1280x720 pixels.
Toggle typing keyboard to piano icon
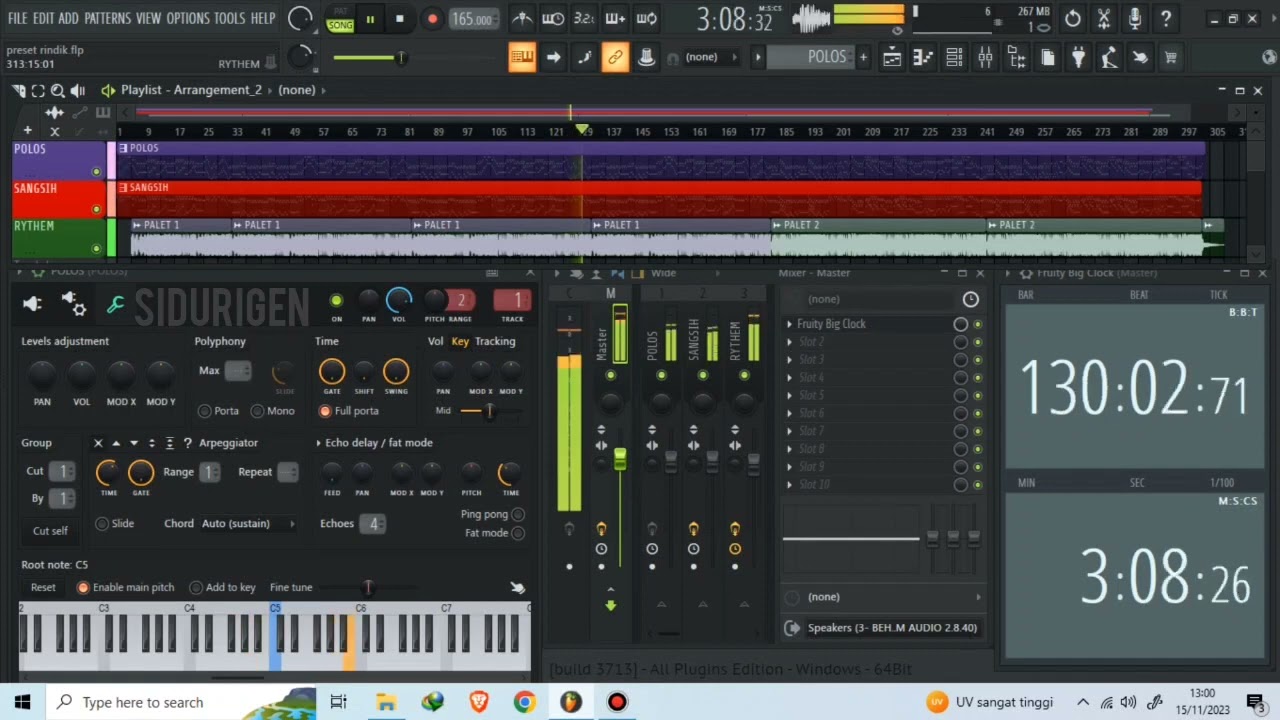point(522,57)
